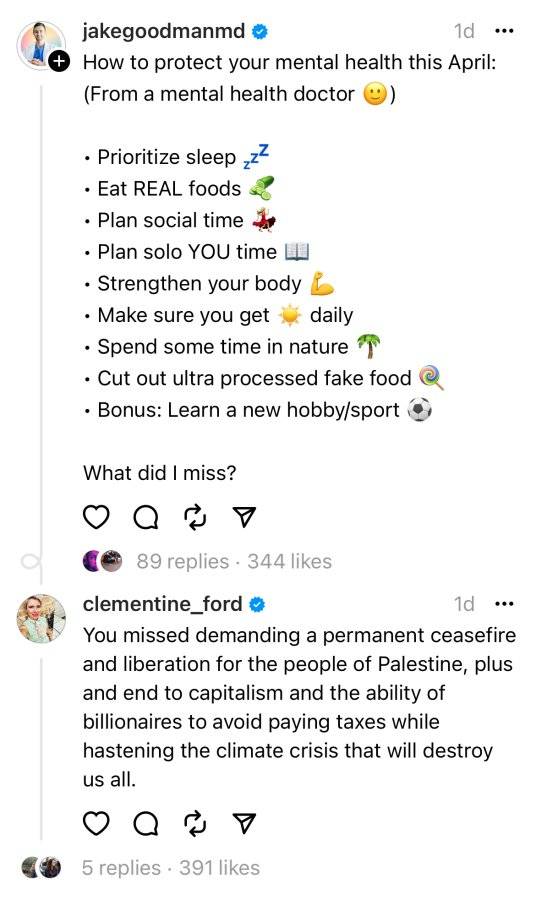536x900 pixels.
Task: Open three-dot menu on clementine_ford's reply
Action: click(504, 604)
